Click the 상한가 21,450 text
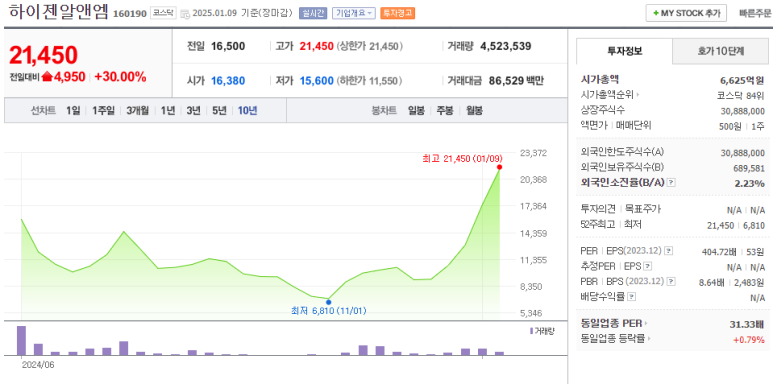This screenshot has width=773, height=384. point(370,47)
